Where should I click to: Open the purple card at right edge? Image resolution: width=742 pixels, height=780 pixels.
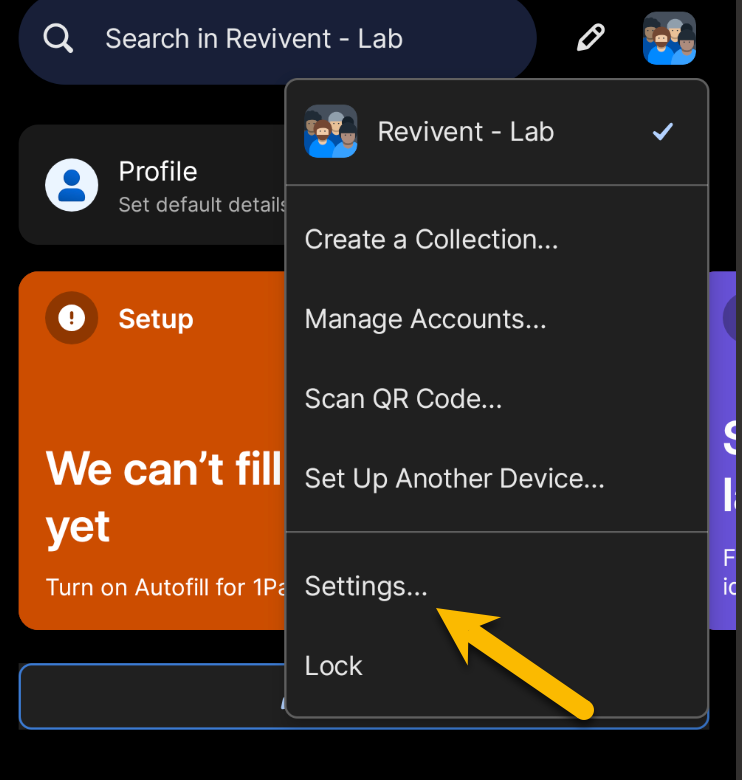pos(722,450)
